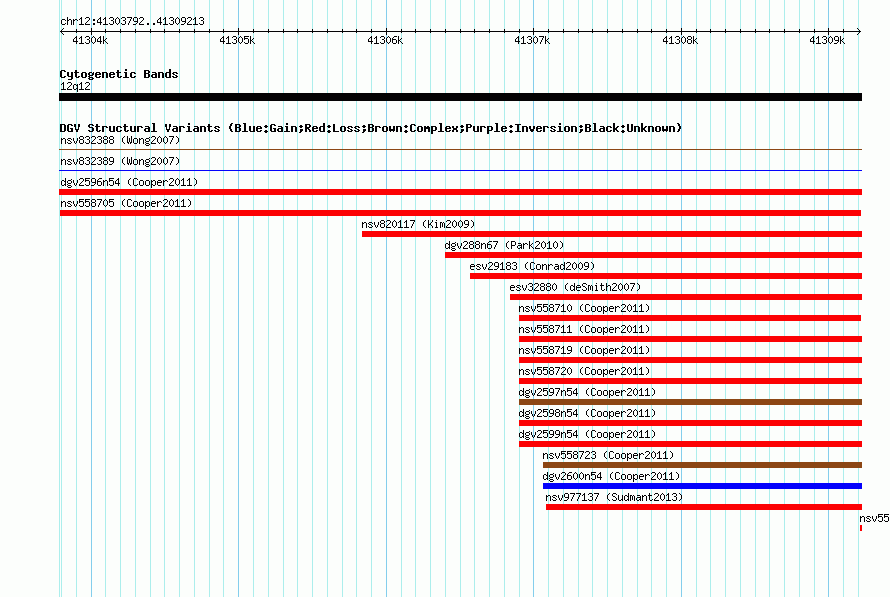Select the brown nsv558723 (Cooper2011) bar

[702, 465]
